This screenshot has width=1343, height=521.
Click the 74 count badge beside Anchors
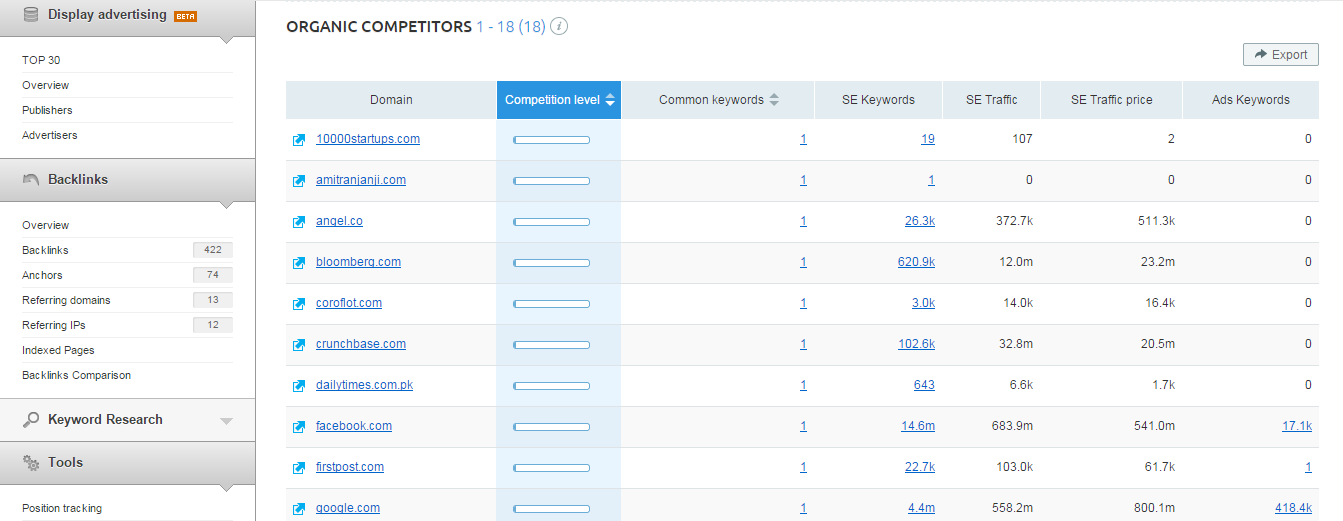click(213, 275)
